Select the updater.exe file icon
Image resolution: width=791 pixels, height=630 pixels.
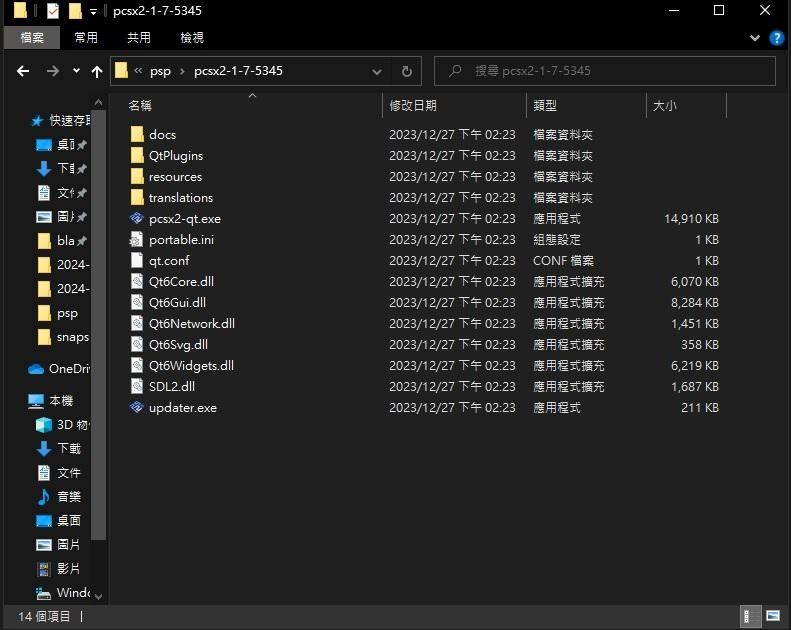(x=138, y=407)
